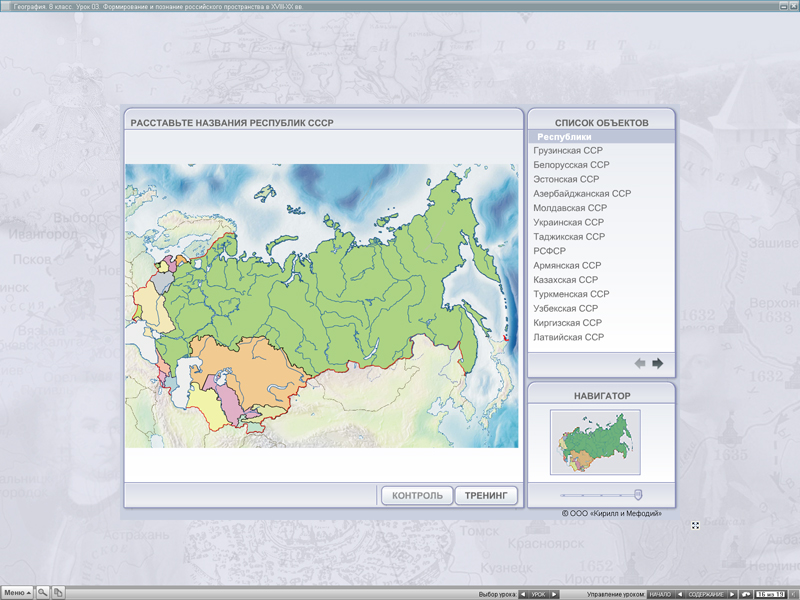Pick РСФСР from the republics list
The height and width of the screenshot is (600, 800).
550,251
